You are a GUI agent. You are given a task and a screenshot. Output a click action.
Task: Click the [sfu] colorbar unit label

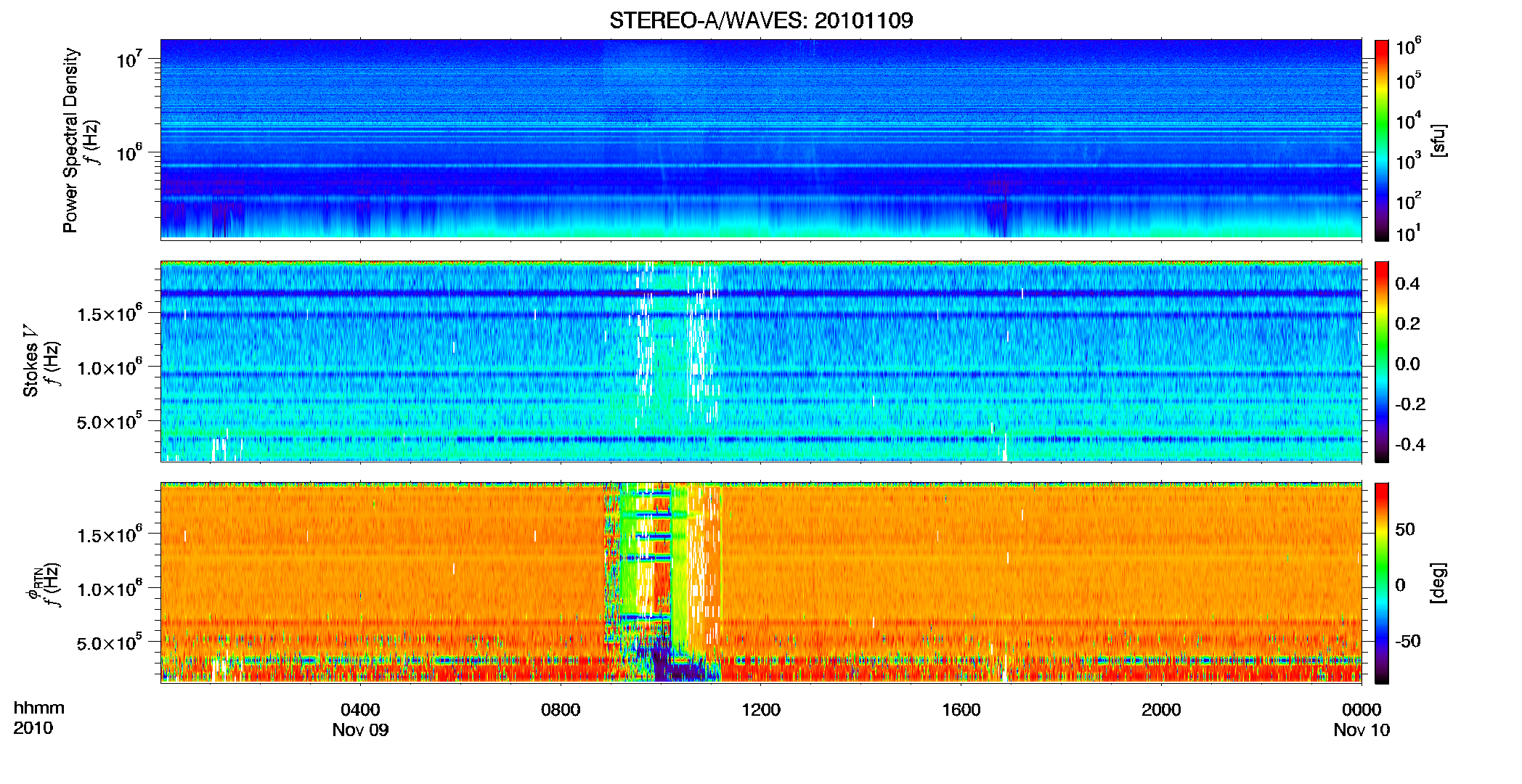pos(1438,140)
